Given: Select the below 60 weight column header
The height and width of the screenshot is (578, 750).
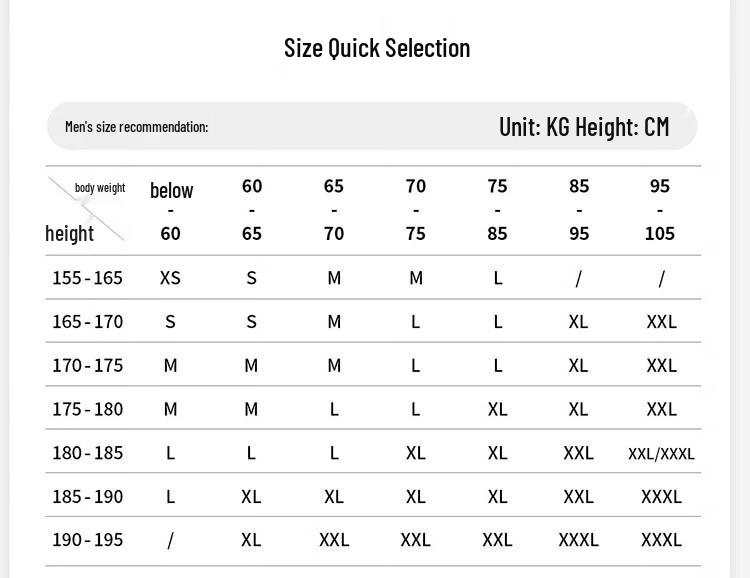Looking at the screenshot, I should (x=171, y=211).
